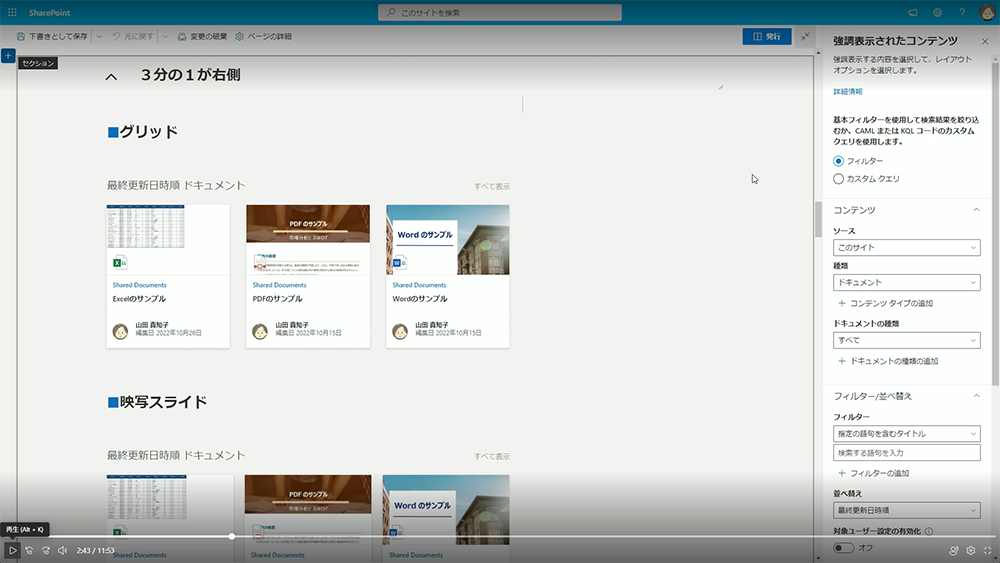This screenshot has width=1000, height=563.
Task: Click the info icon beside 対象ユーザー設定の有効化
Action: pos(929,531)
